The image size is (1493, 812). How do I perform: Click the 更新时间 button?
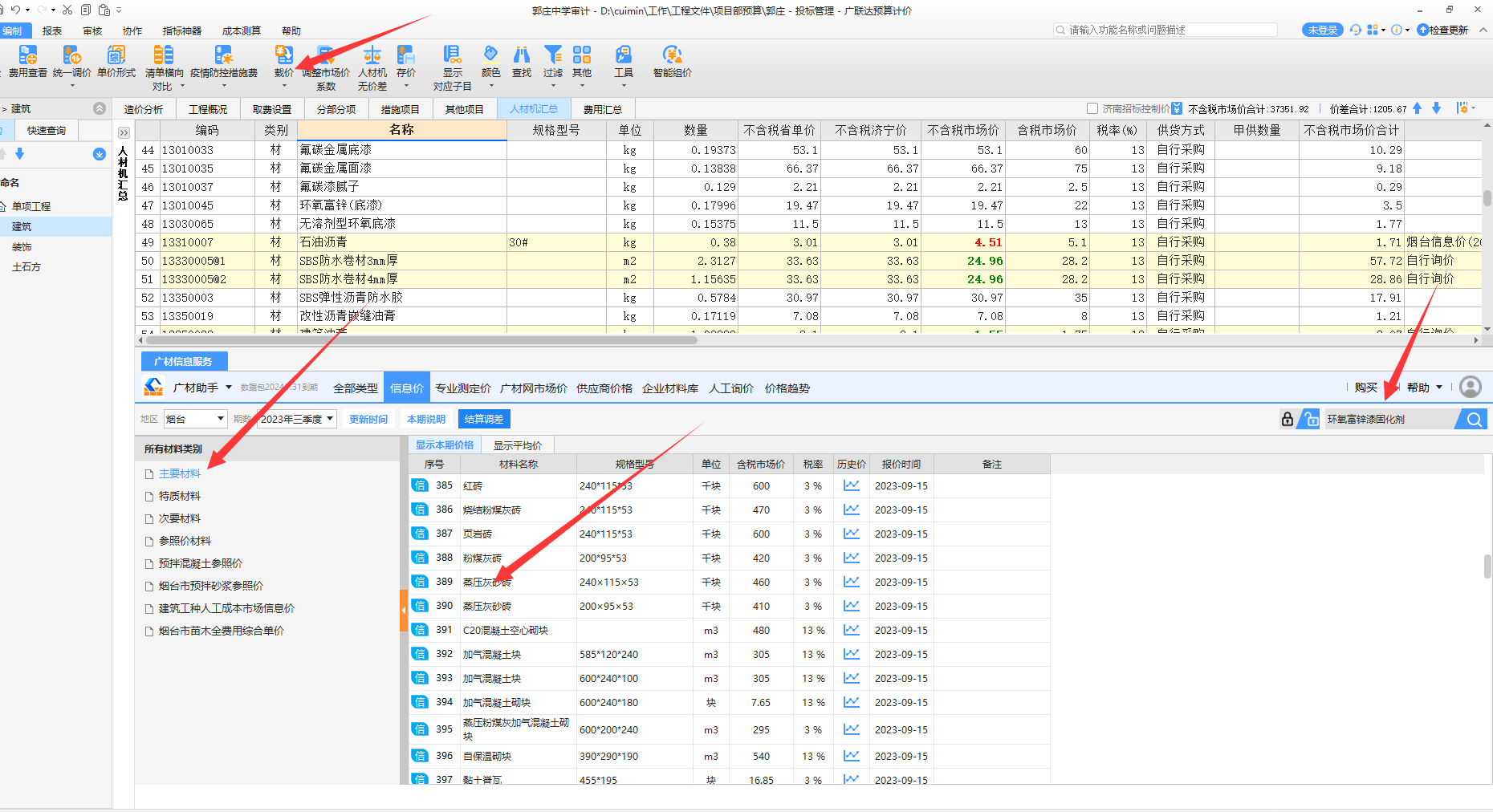(x=368, y=419)
